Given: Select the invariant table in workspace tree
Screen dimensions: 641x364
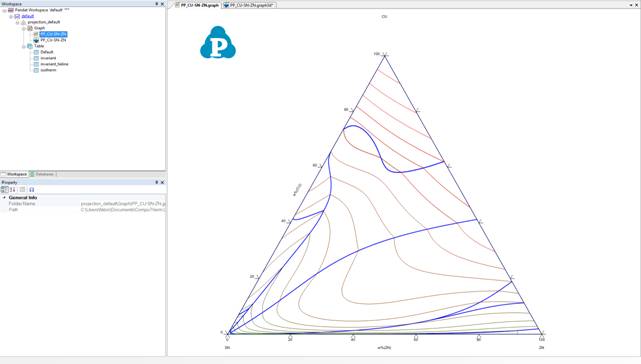Looking at the screenshot, I should click(x=48, y=58).
